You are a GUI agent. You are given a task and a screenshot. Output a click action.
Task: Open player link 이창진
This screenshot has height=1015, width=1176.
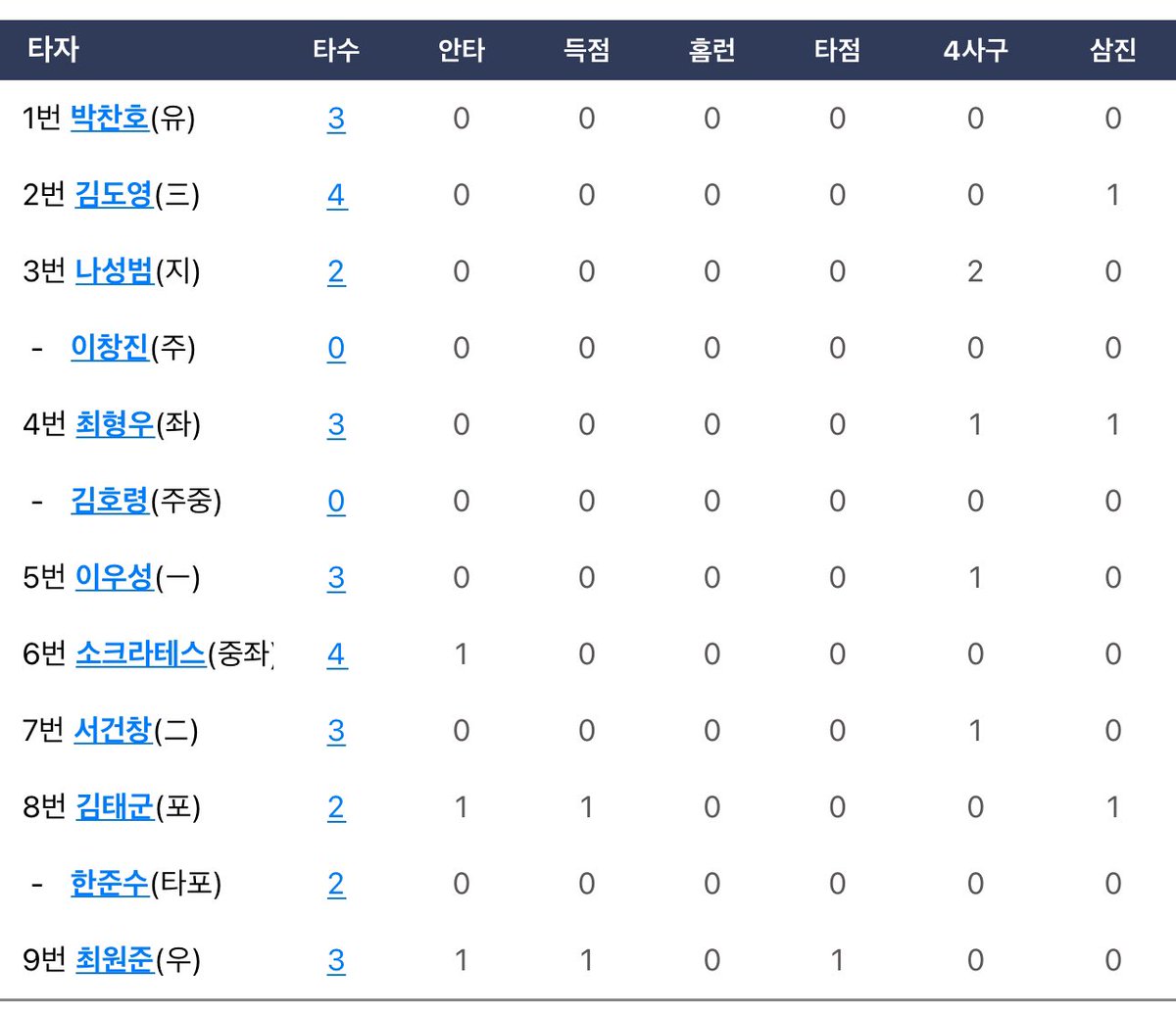point(110,348)
